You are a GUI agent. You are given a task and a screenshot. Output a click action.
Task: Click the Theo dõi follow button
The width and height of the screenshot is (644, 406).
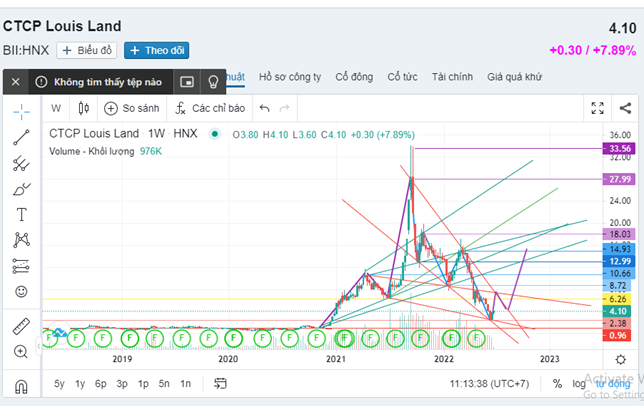coord(156,50)
